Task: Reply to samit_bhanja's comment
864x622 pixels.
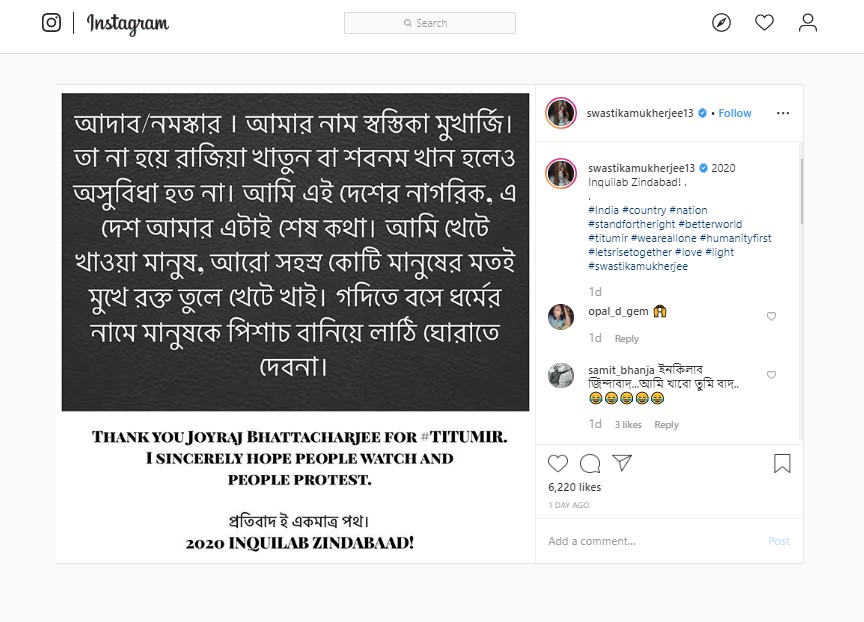Action: tap(666, 424)
